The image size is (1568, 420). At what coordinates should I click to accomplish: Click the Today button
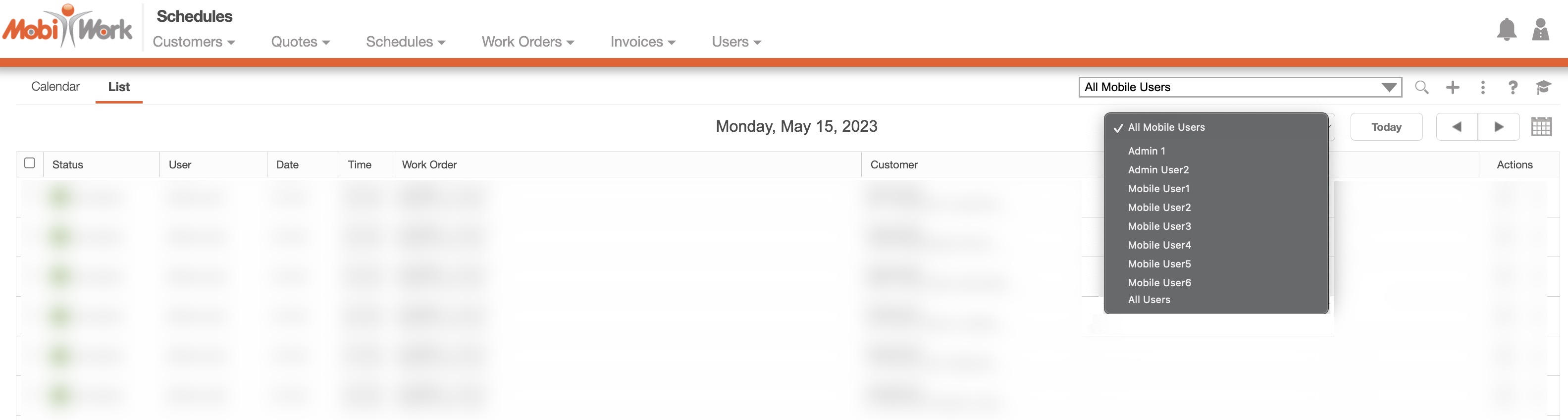tap(1386, 127)
